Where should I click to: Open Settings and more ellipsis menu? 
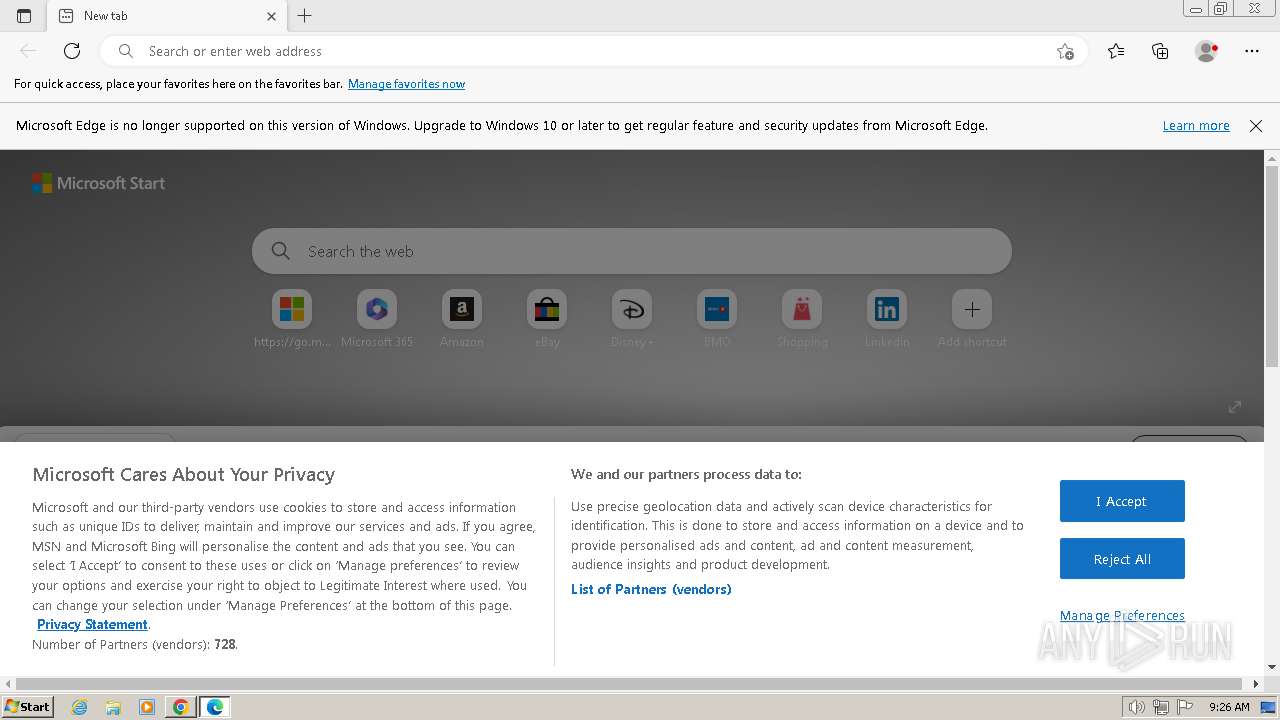pyautogui.click(x=1252, y=51)
